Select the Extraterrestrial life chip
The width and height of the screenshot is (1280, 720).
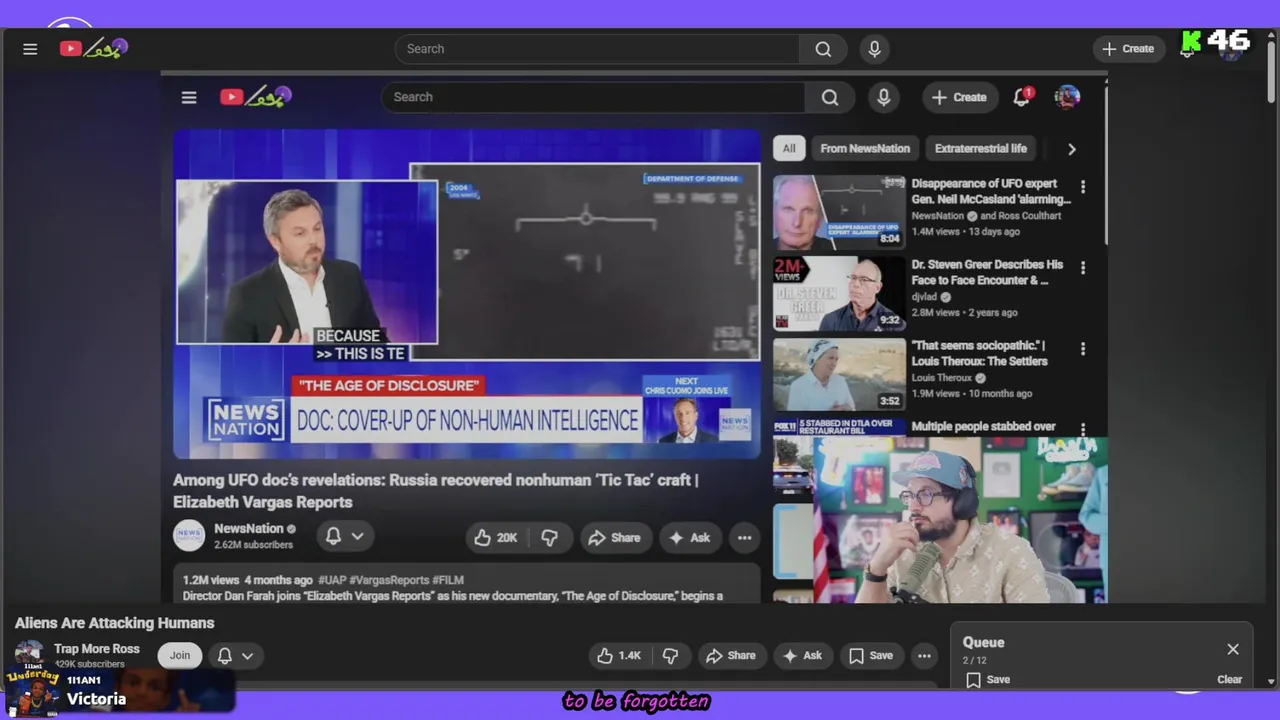pyautogui.click(x=980, y=148)
